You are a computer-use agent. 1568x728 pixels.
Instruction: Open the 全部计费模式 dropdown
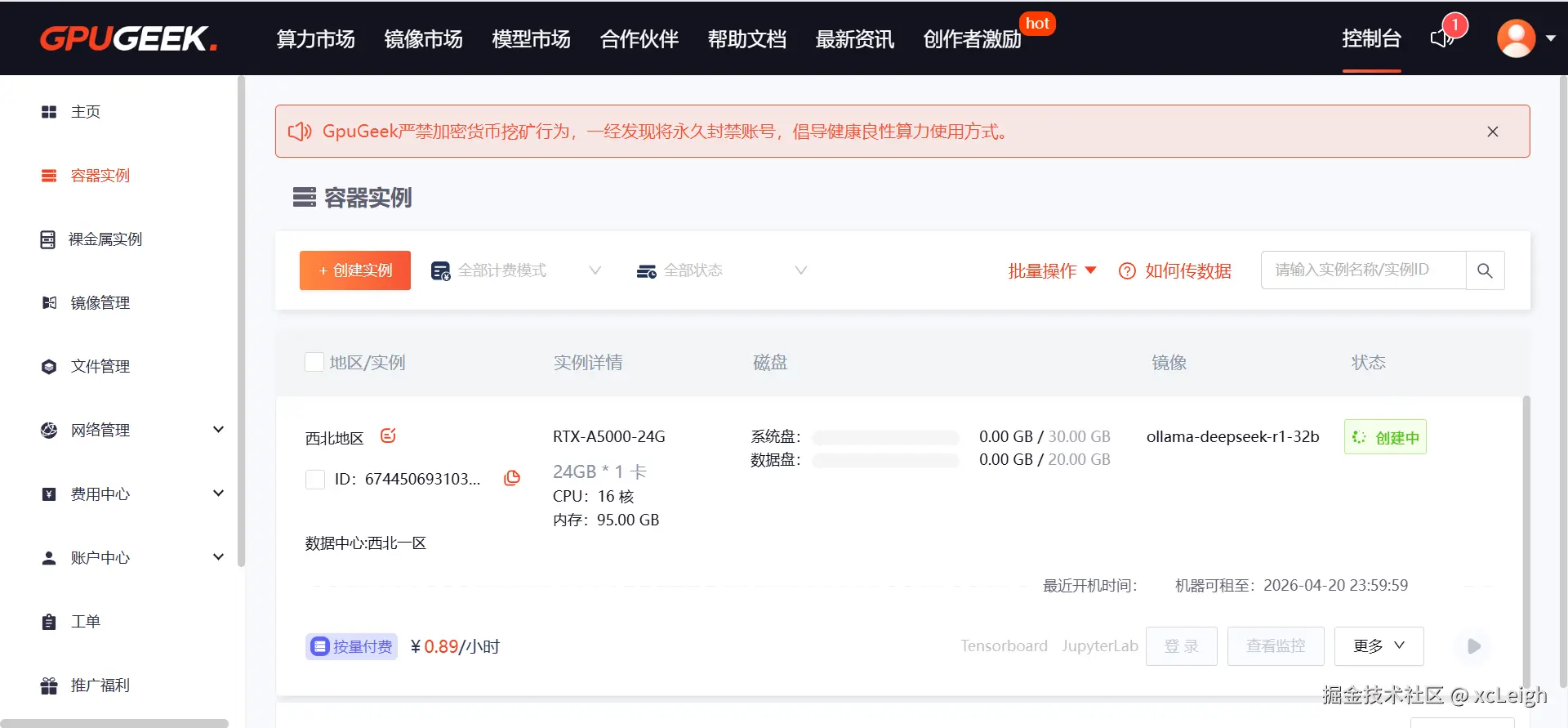click(x=517, y=270)
